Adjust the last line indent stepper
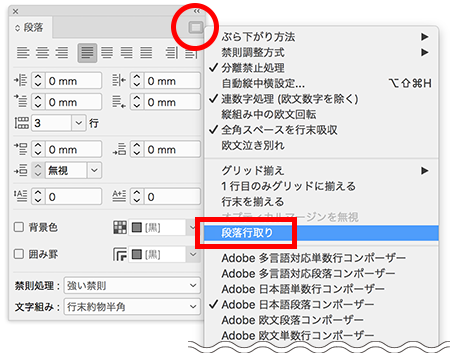The height and width of the screenshot is (361, 450). (x=137, y=102)
